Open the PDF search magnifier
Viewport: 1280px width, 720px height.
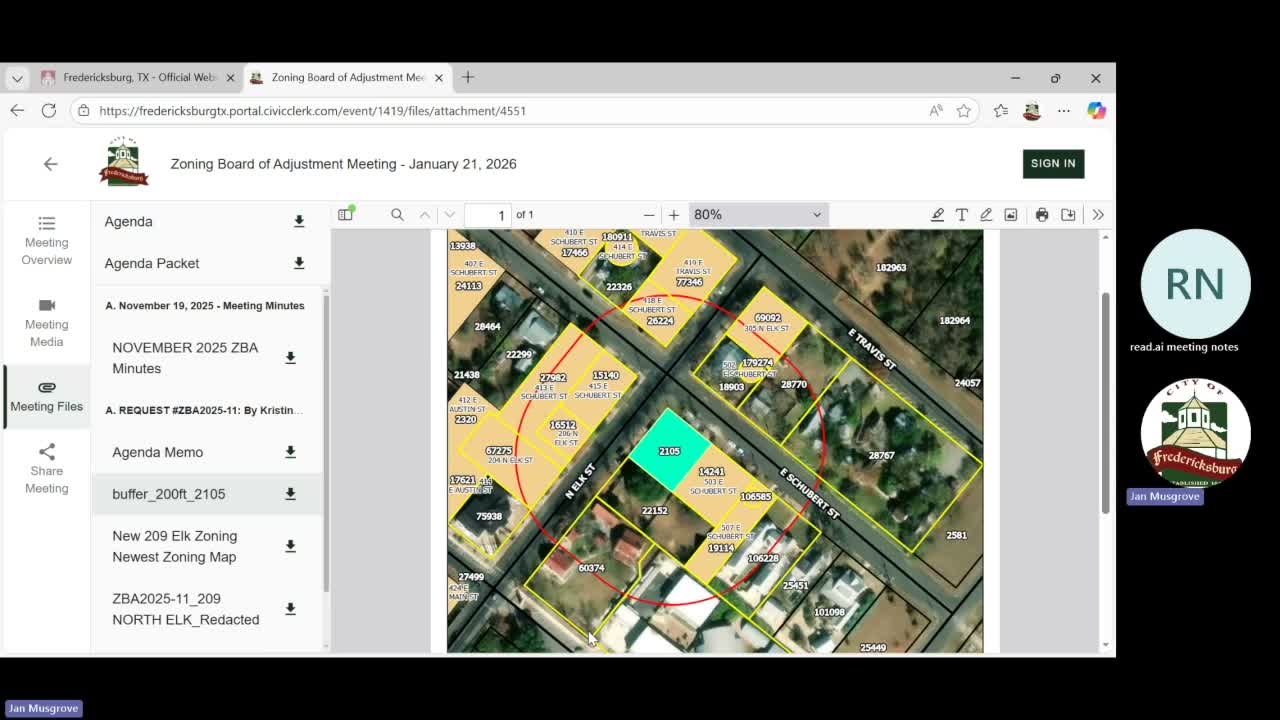click(x=397, y=214)
